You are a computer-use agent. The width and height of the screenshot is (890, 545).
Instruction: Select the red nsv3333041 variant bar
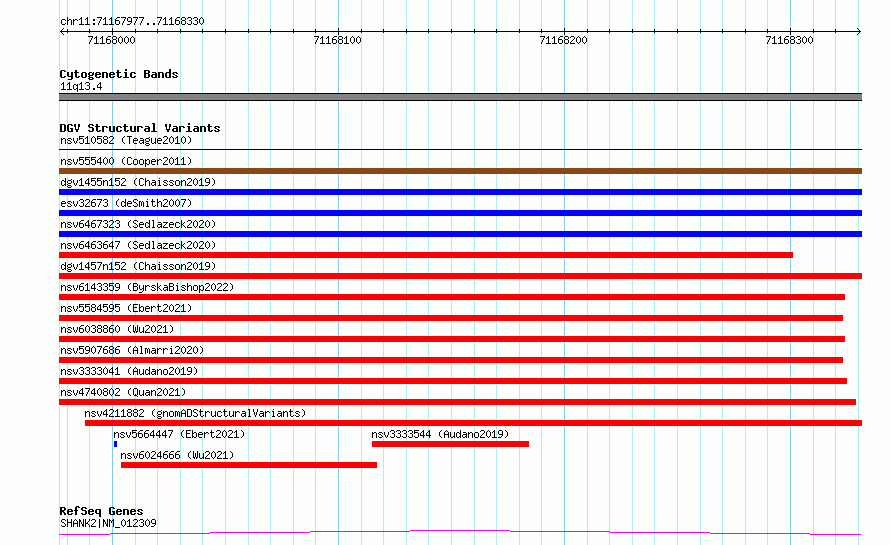[x=453, y=381]
